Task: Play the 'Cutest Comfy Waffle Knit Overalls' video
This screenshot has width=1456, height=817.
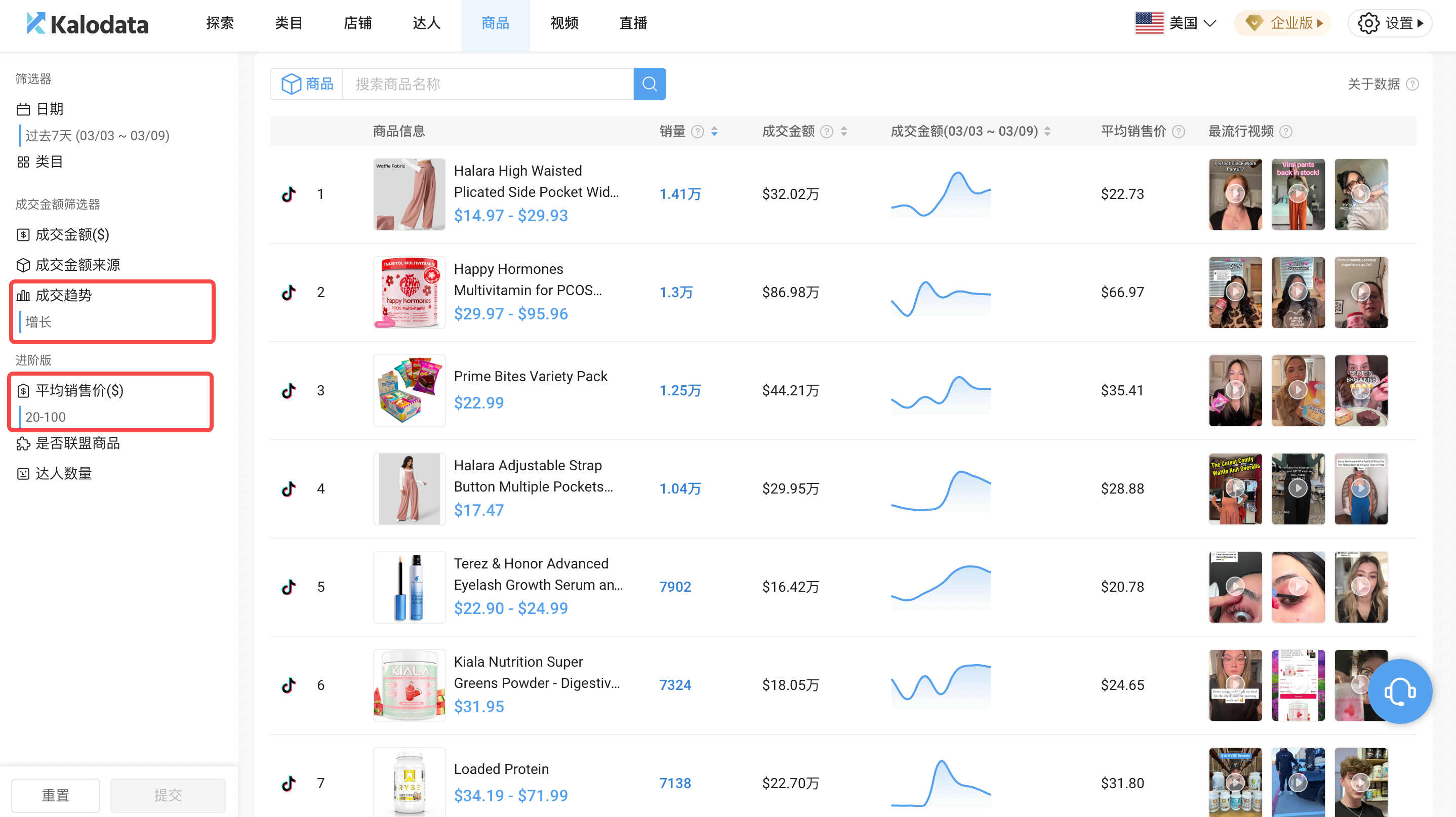Action: (x=1235, y=488)
